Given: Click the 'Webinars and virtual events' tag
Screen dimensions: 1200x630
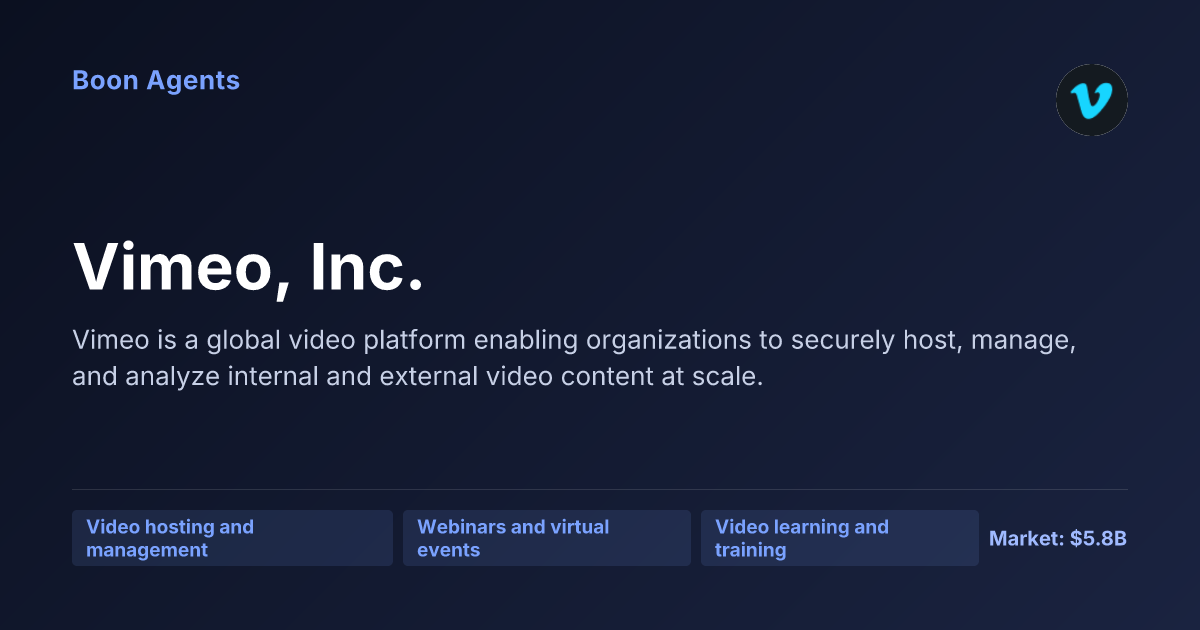Looking at the screenshot, I should tap(547, 538).
